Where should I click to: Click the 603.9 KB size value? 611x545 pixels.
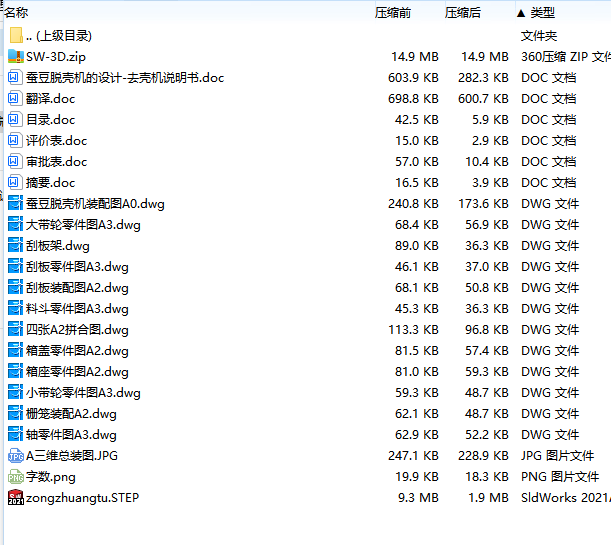(x=413, y=78)
